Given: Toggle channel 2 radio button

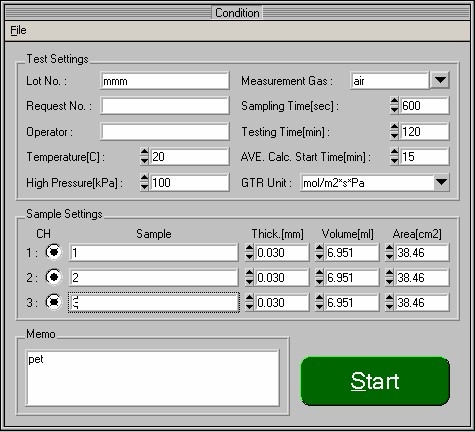Looking at the screenshot, I should [x=53, y=277].
